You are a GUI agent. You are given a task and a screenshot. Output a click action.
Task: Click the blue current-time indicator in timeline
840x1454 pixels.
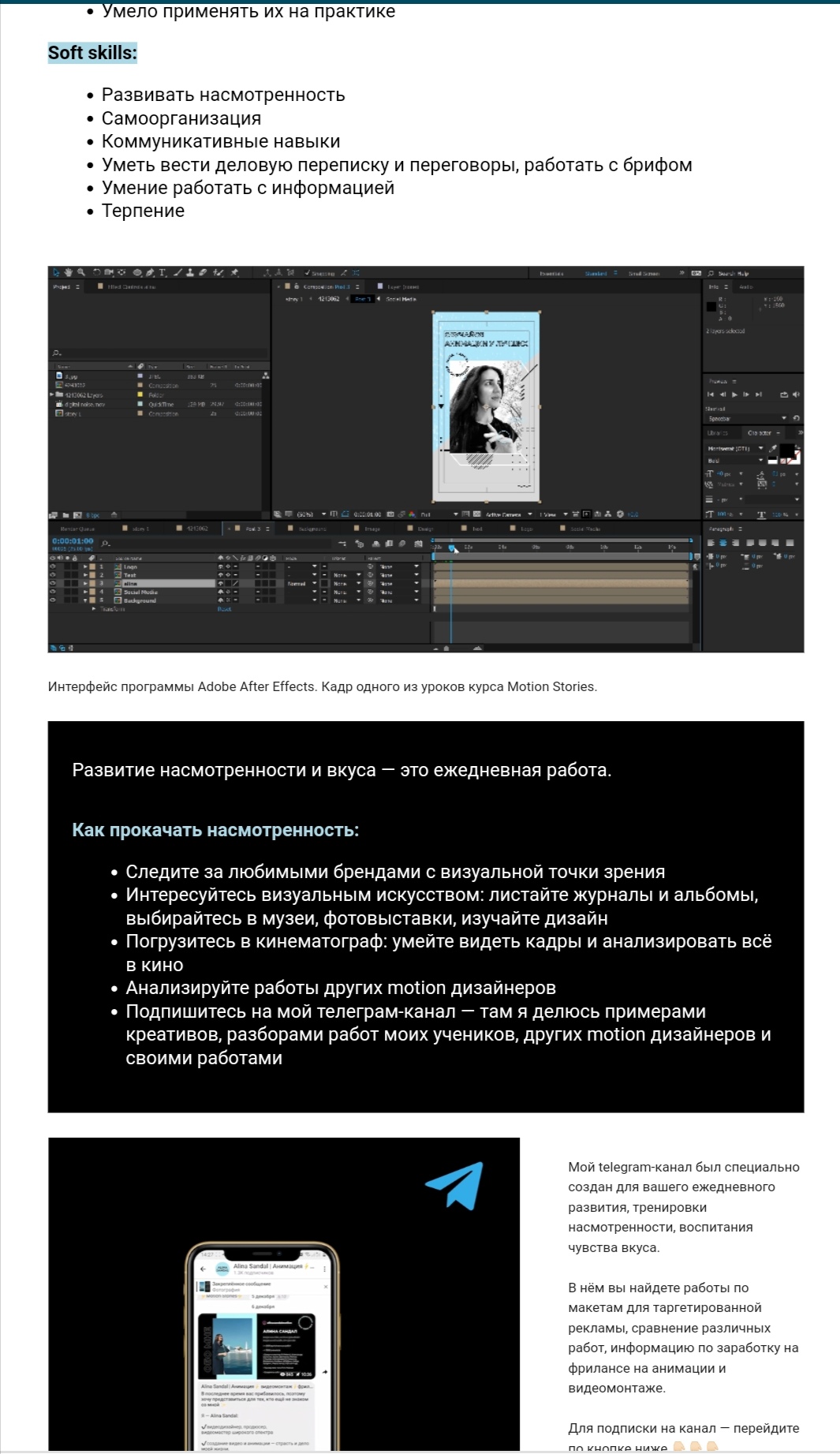pyautogui.click(x=451, y=548)
